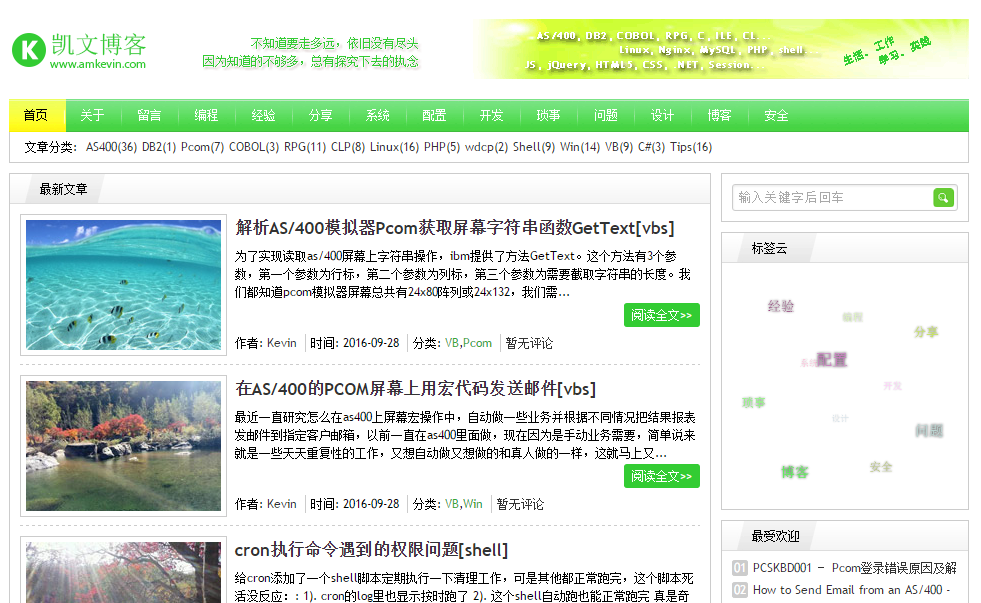This screenshot has width=981, height=603.
Task: Click the 问题 tag in the tag cloud
Action: pyautogui.click(x=929, y=430)
